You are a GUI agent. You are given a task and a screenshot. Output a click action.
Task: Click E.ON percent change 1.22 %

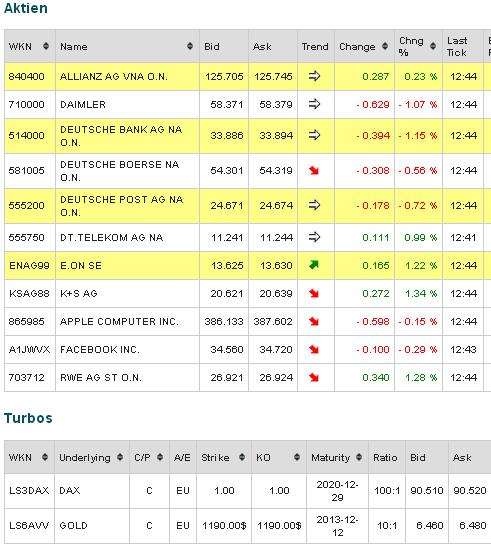(x=421, y=266)
